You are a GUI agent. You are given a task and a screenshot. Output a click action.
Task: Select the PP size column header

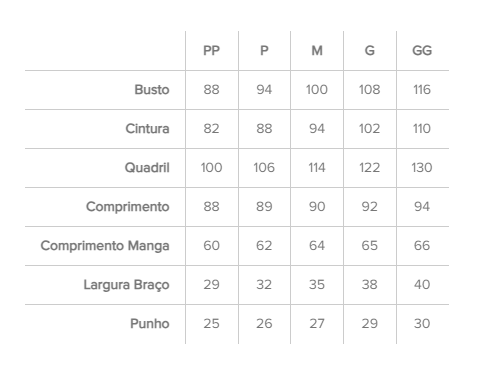[x=211, y=51]
